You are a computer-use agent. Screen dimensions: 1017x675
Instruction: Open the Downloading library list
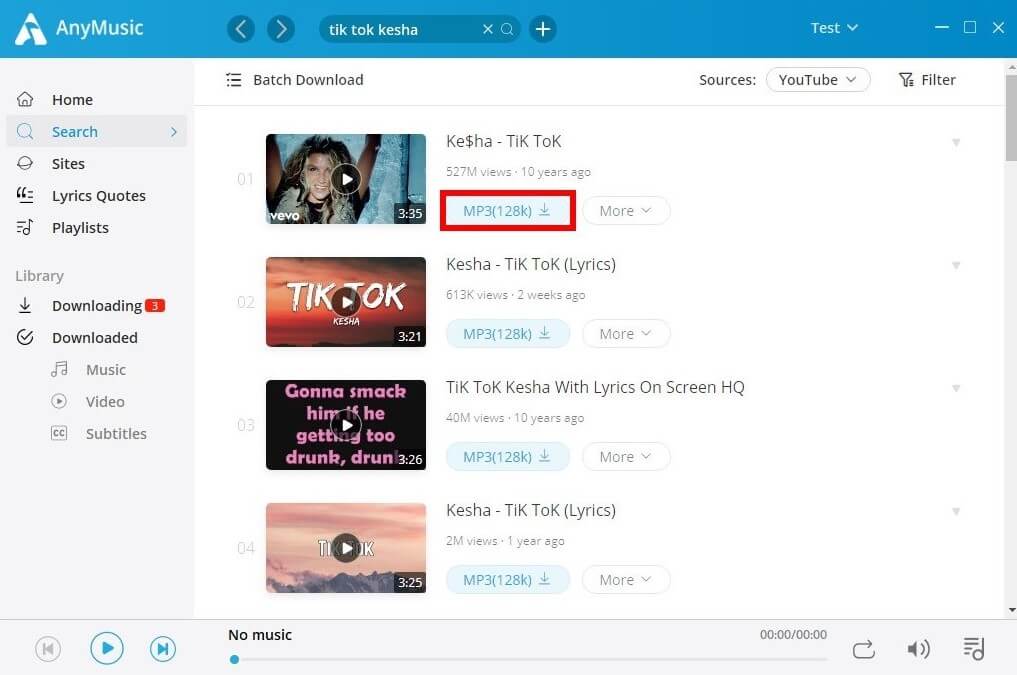pyautogui.click(x=97, y=305)
